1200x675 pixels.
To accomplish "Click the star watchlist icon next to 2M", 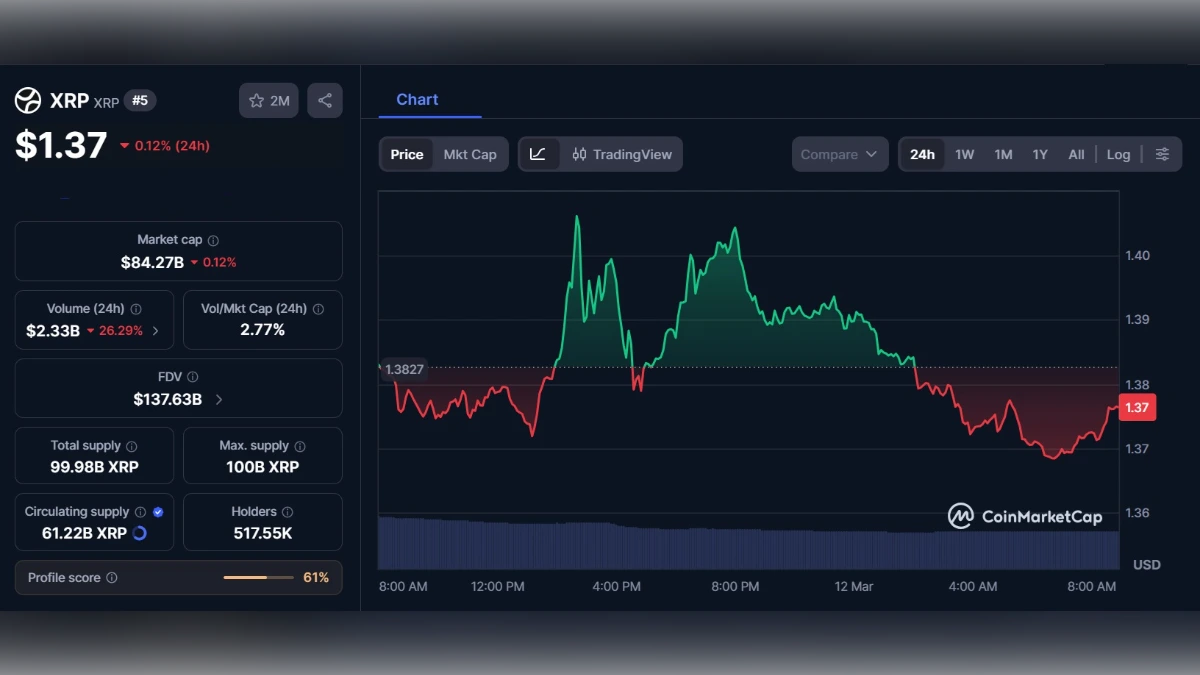I will coord(256,100).
